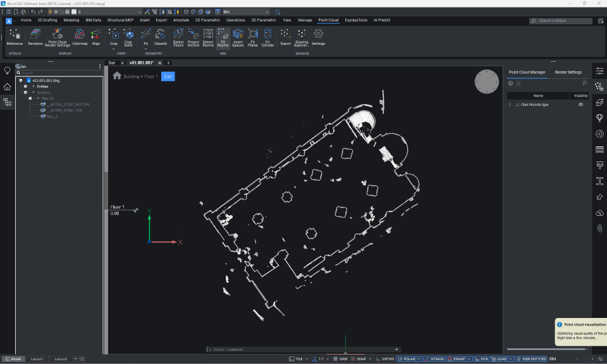Toggle STRACK in the status bar
The width and height of the screenshot is (607, 364).
point(435,359)
